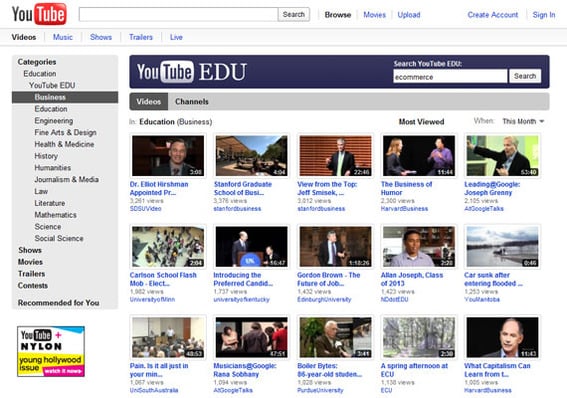This screenshot has width=567, height=398.
Task: Click the Sign In link
Action: [x=544, y=15]
